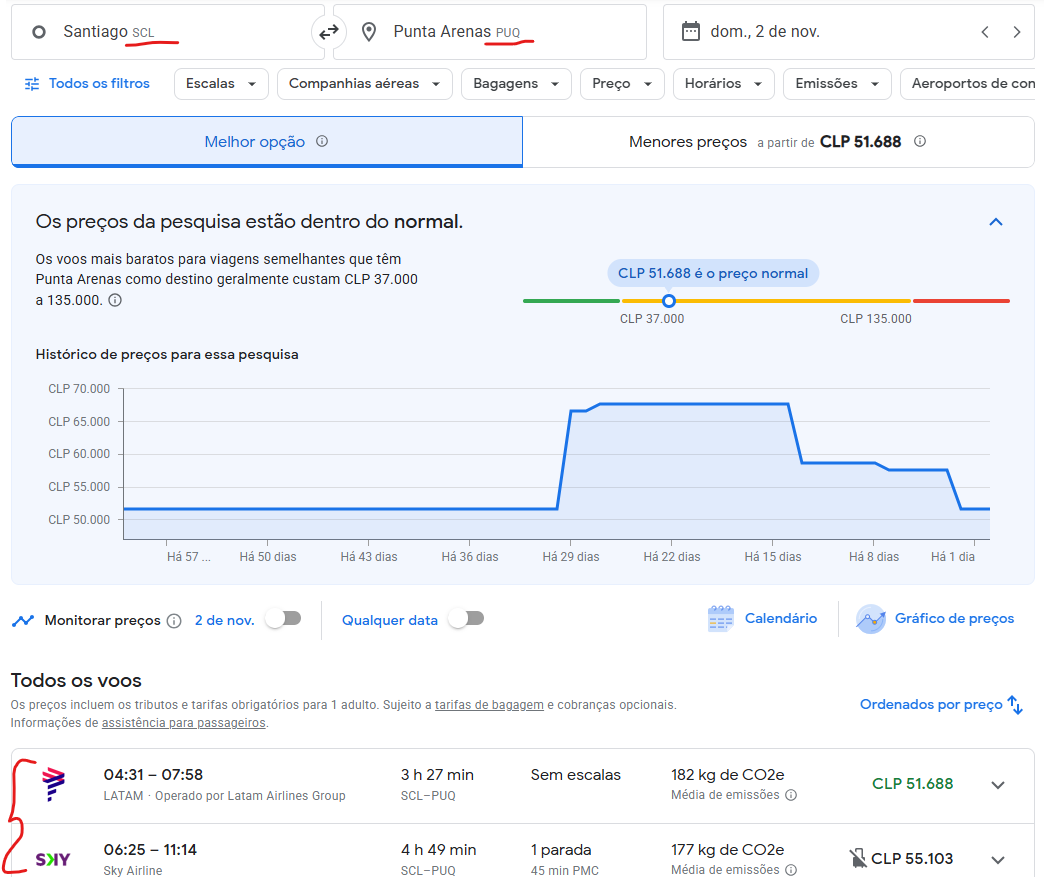Open the Companhias aéreas filter dropdown
The image size is (1044, 877).
point(364,84)
